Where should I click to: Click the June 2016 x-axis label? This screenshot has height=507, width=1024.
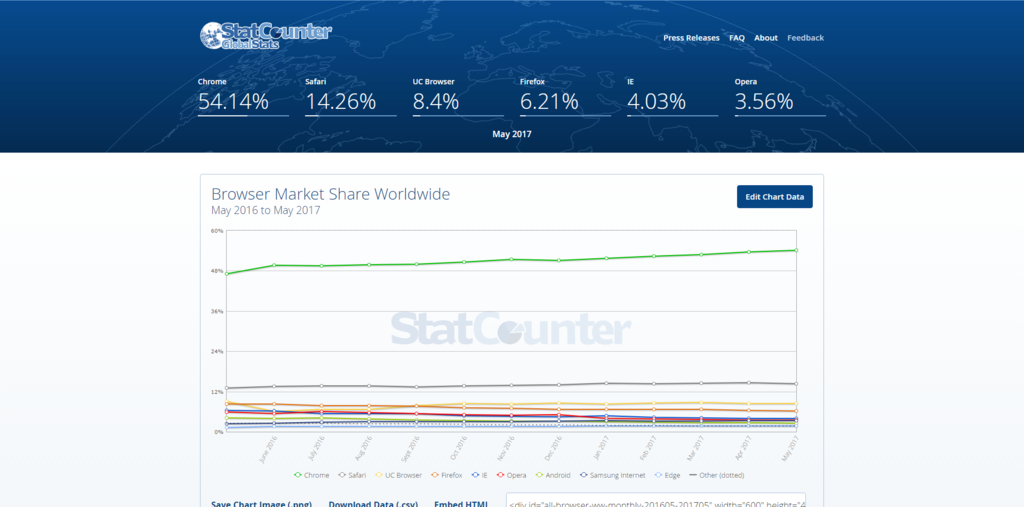[270, 448]
